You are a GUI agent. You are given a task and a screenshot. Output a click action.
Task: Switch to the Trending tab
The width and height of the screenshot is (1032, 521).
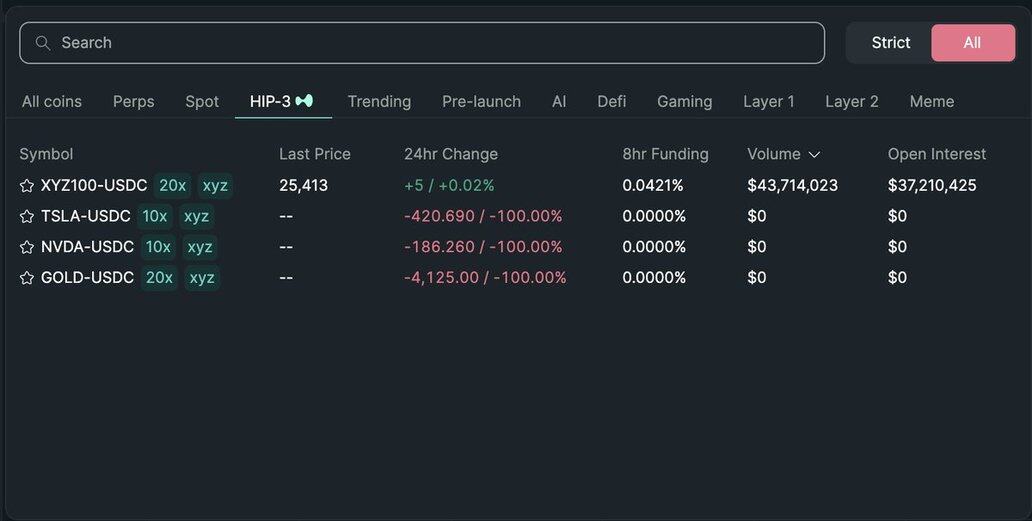tap(379, 101)
